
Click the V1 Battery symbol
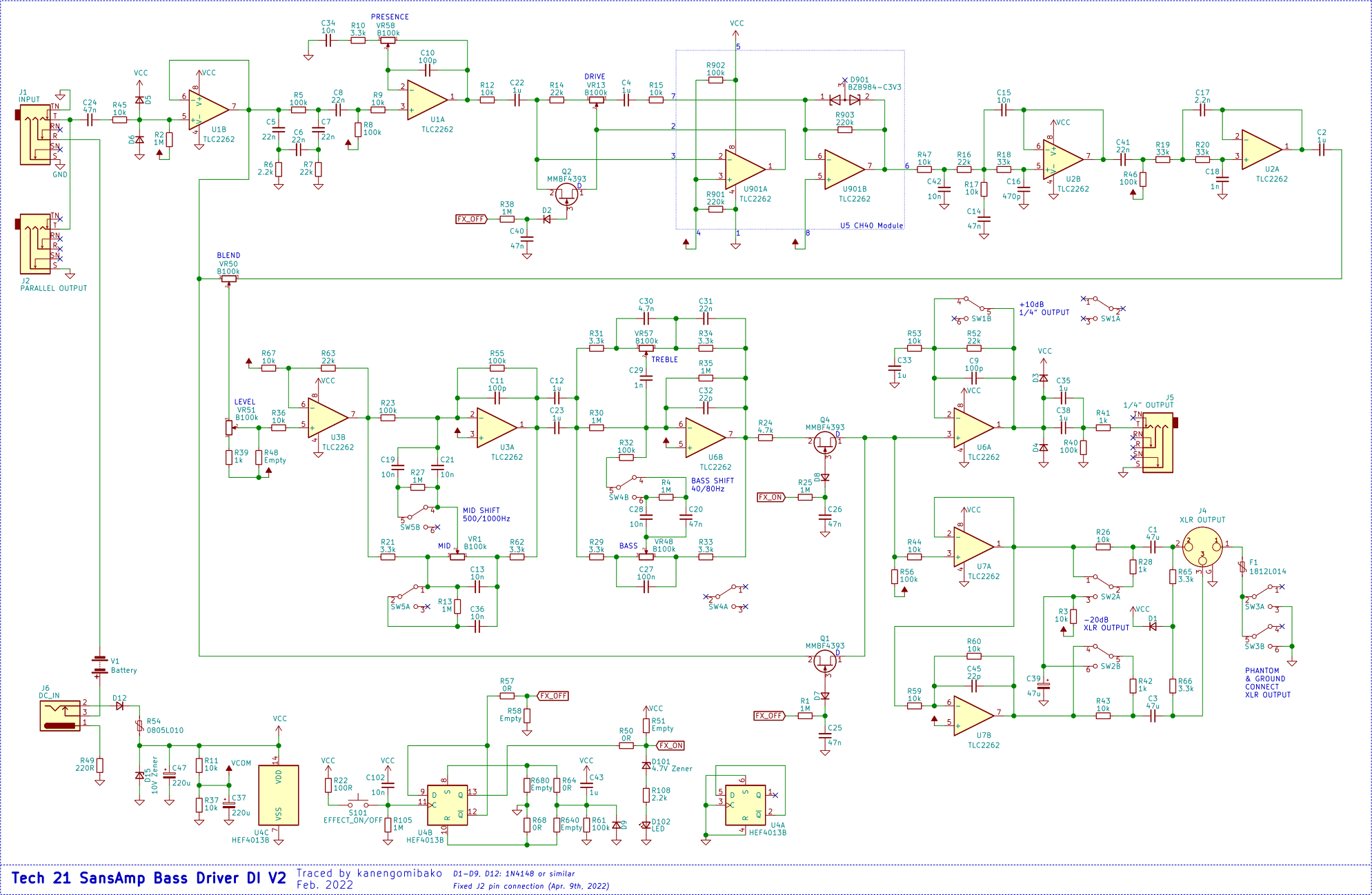[100, 666]
